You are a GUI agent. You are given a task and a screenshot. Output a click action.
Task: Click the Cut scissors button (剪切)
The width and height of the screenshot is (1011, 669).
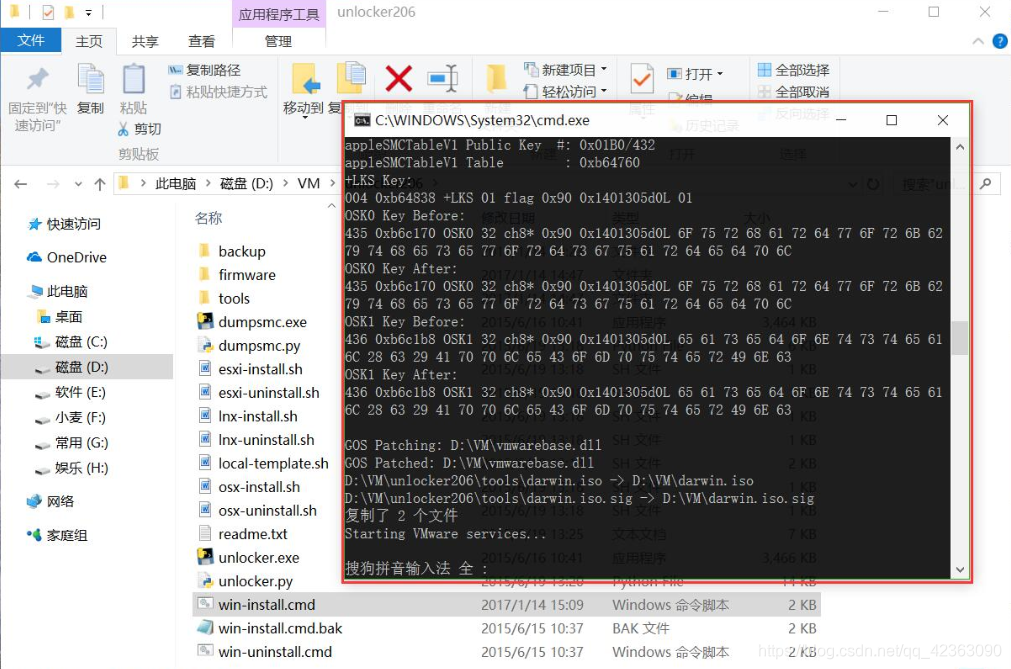point(139,129)
